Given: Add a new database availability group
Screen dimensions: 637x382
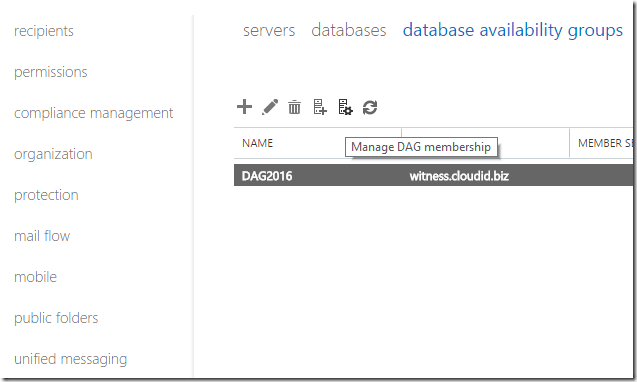Looking at the screenshot, I should pyautogui.click(x=244, y=107).
